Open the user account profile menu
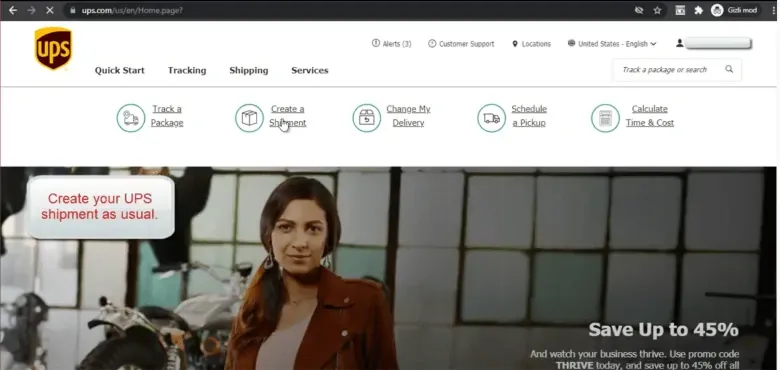Viewport: 780px width, 370px height. coord(713,43)
